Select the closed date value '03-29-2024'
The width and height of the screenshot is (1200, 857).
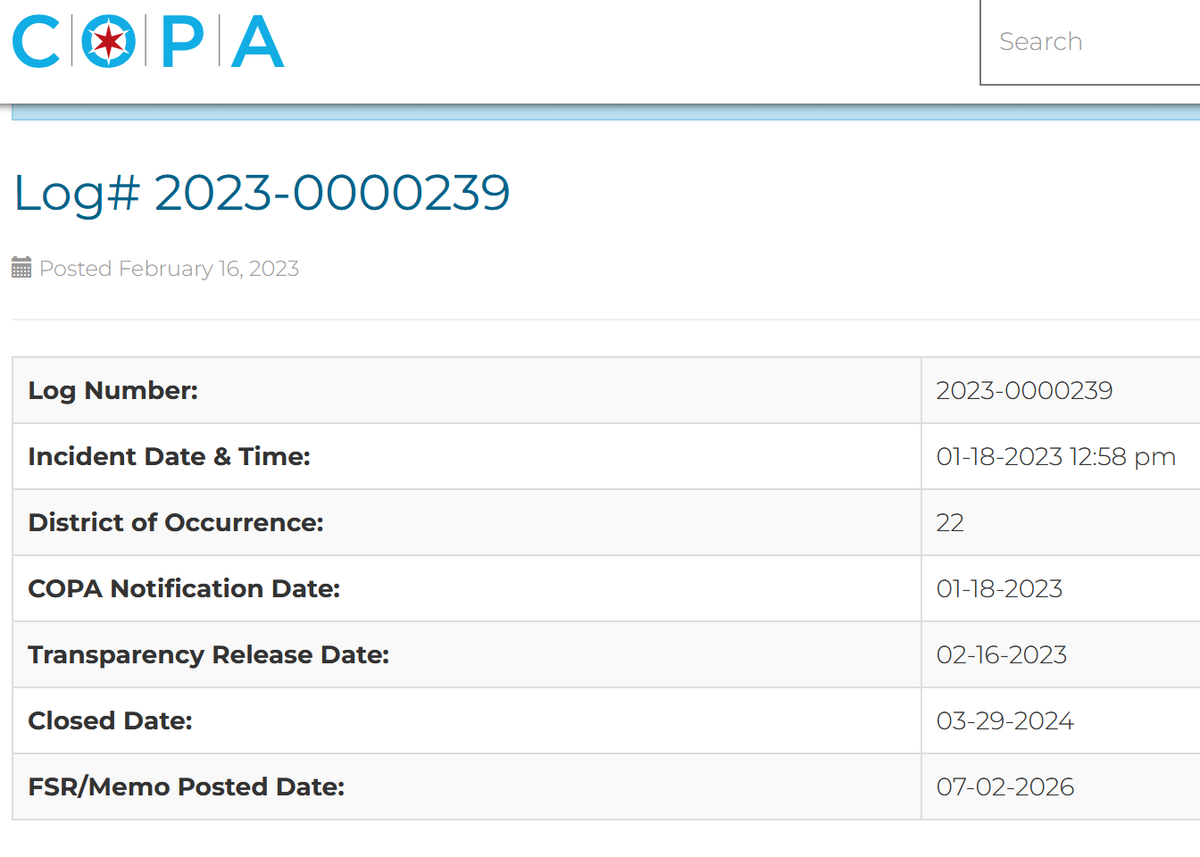click(1005, 720)
